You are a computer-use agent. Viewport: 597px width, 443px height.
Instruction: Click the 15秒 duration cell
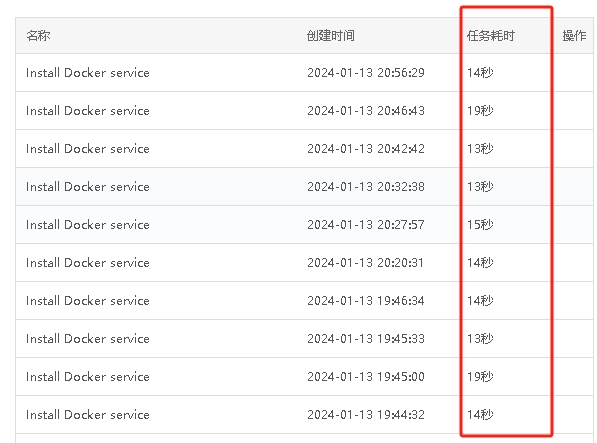pyautogui.click(x=480, y=225)
